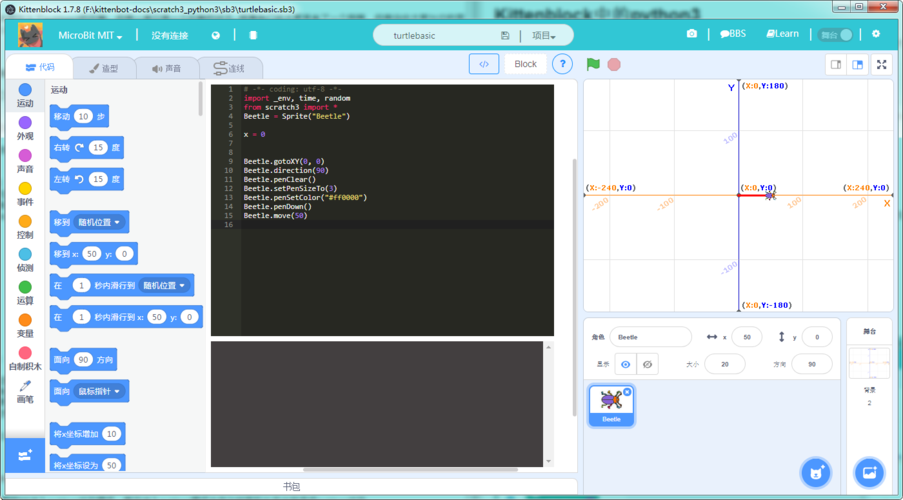The image size is (903, 500).
Task: Select the purple 外观 category circle
Action: pyautogui.click(x=25, y=123)
